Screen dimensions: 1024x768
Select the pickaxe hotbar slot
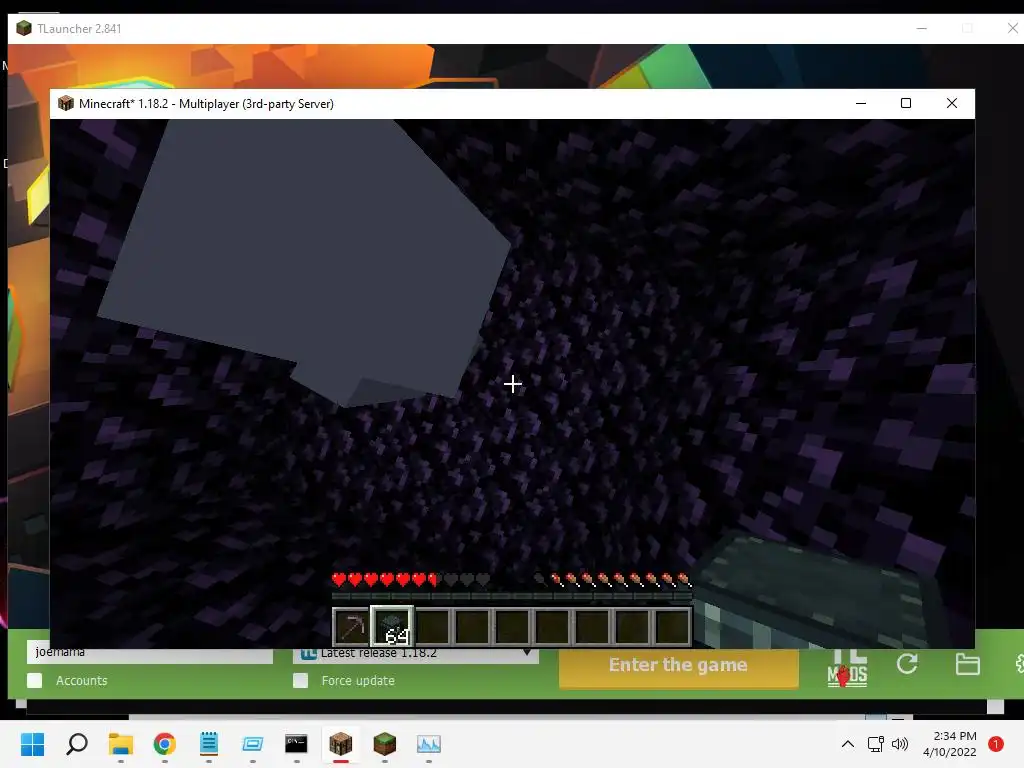(352, 627)
